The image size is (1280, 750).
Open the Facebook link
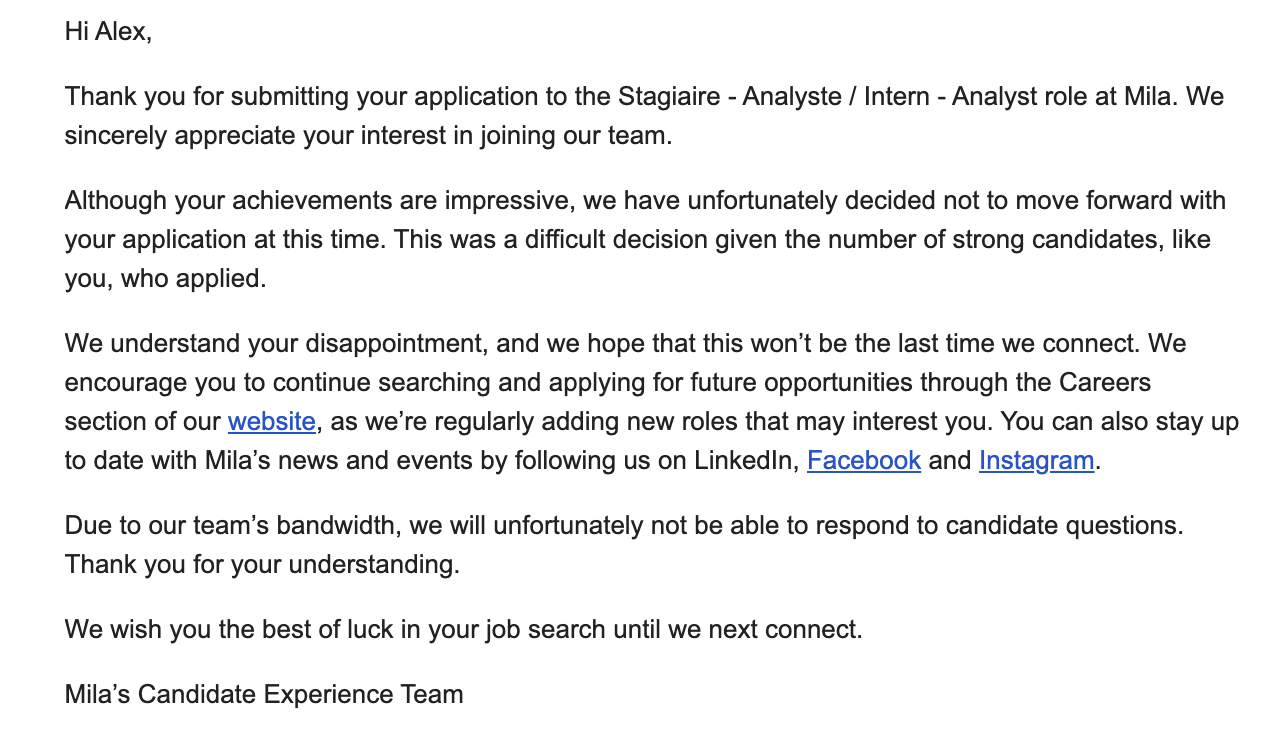click(863, 461)
